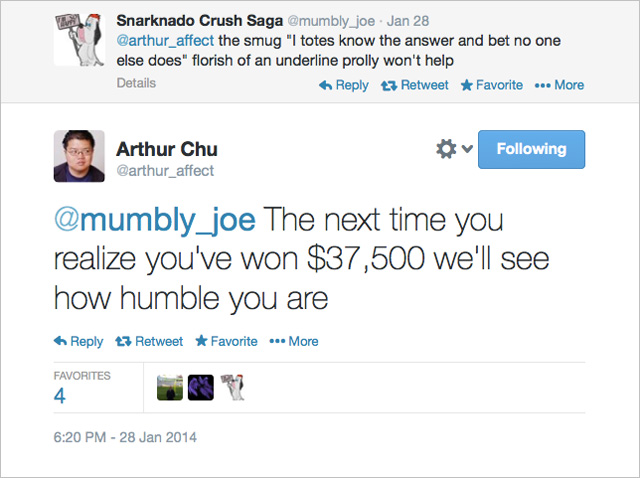This screenshot has height=478, width=640.
Task: Click the Favorite star under Arthur Chu's tweet
Action: [x=201, y=340]
